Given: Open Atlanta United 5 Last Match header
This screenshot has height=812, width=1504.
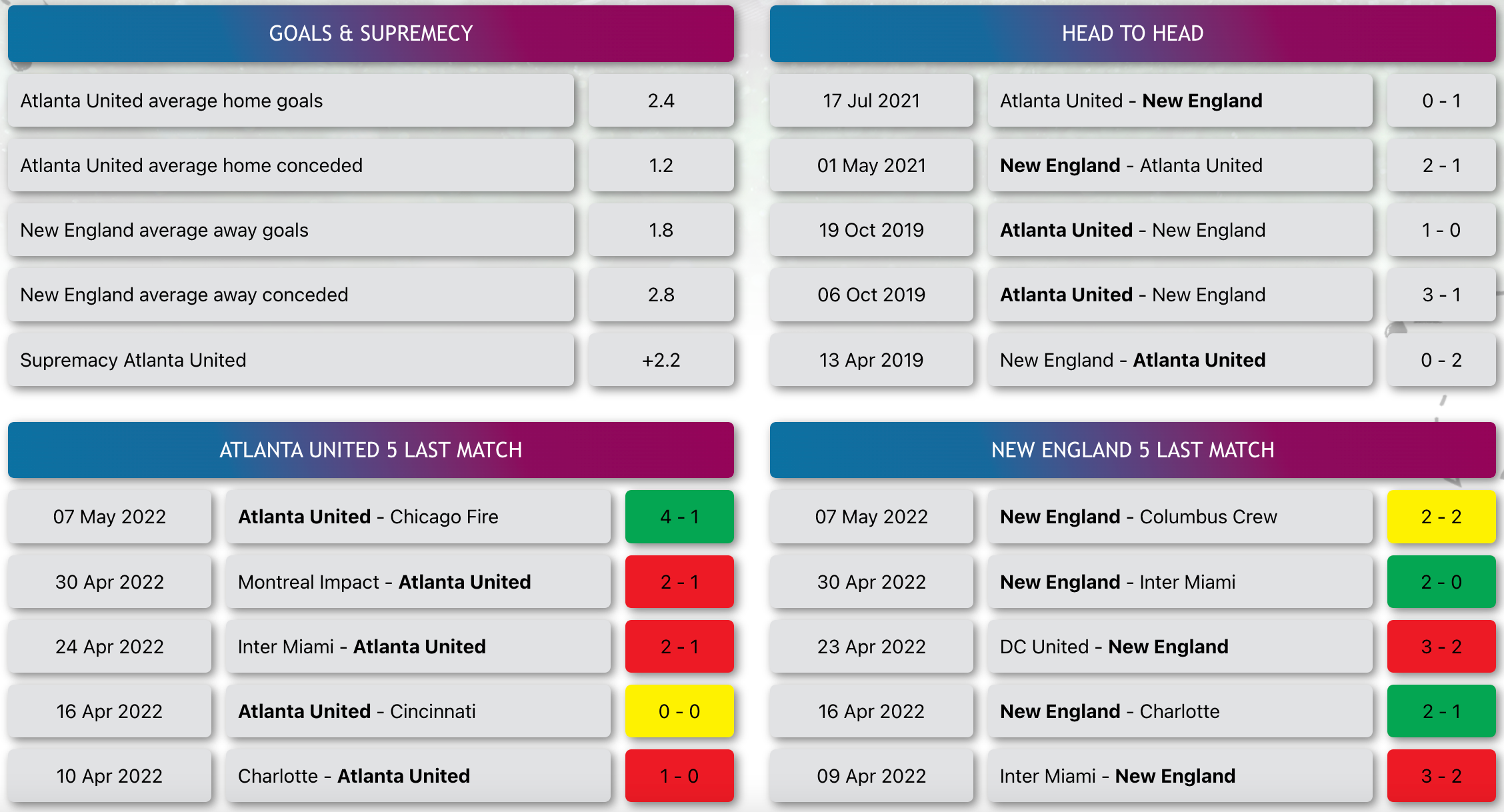Looking at the screenshot, I should point(371,450).
